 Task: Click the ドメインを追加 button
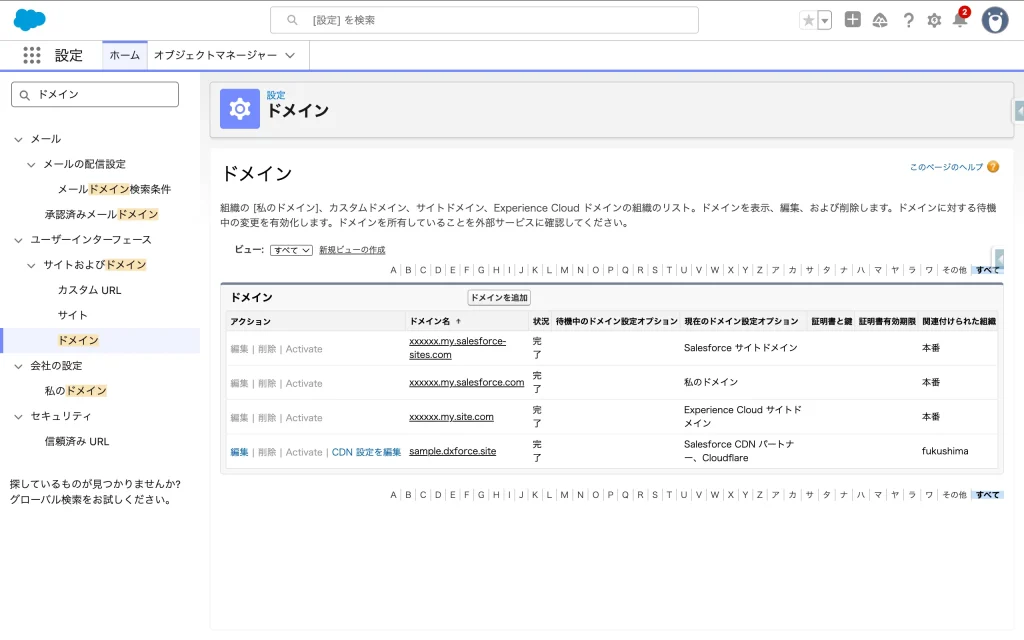(x=499, y=298)
